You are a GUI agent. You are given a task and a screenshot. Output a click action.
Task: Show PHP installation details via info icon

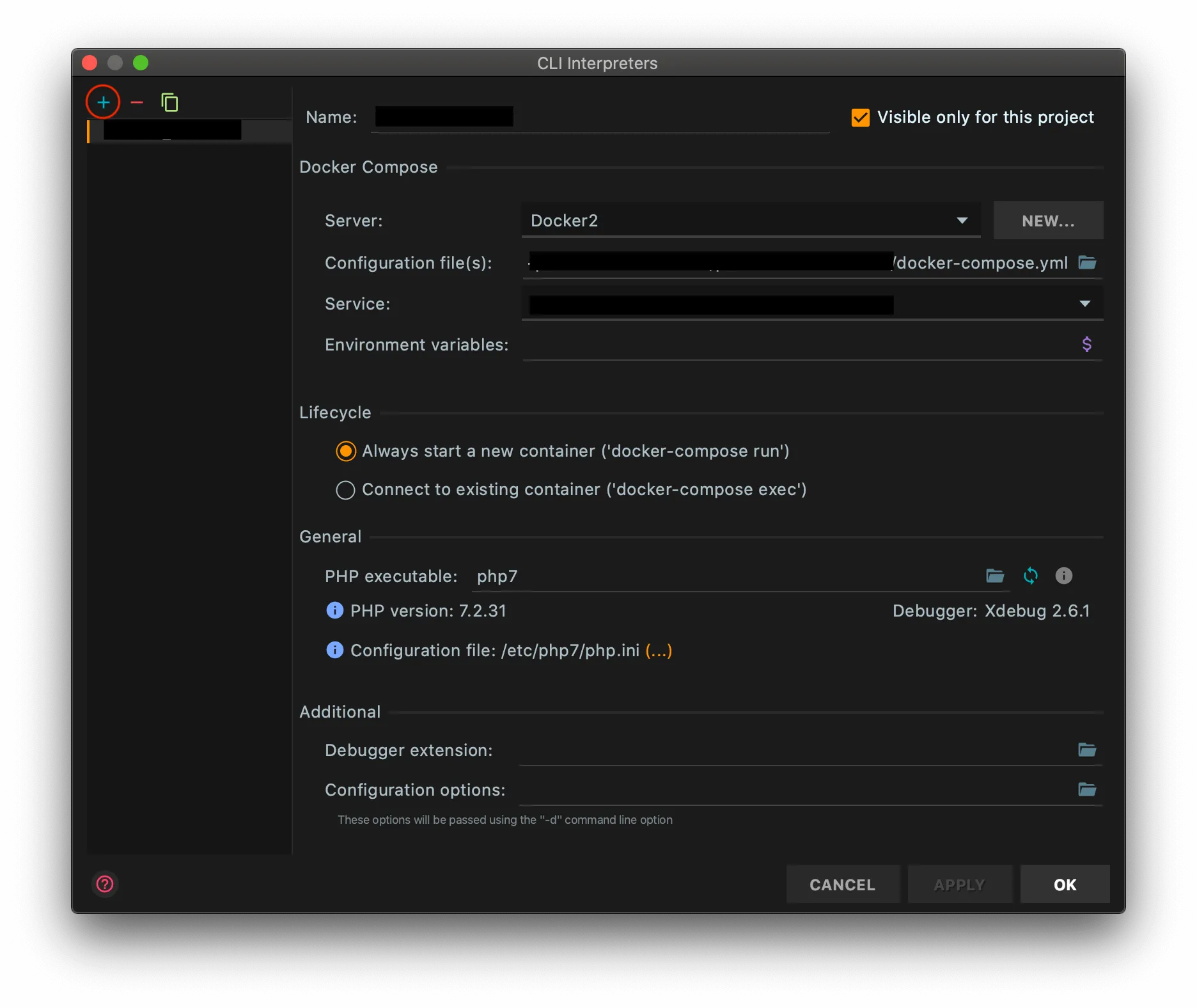pyautogui.click(x=1063, y=576)
